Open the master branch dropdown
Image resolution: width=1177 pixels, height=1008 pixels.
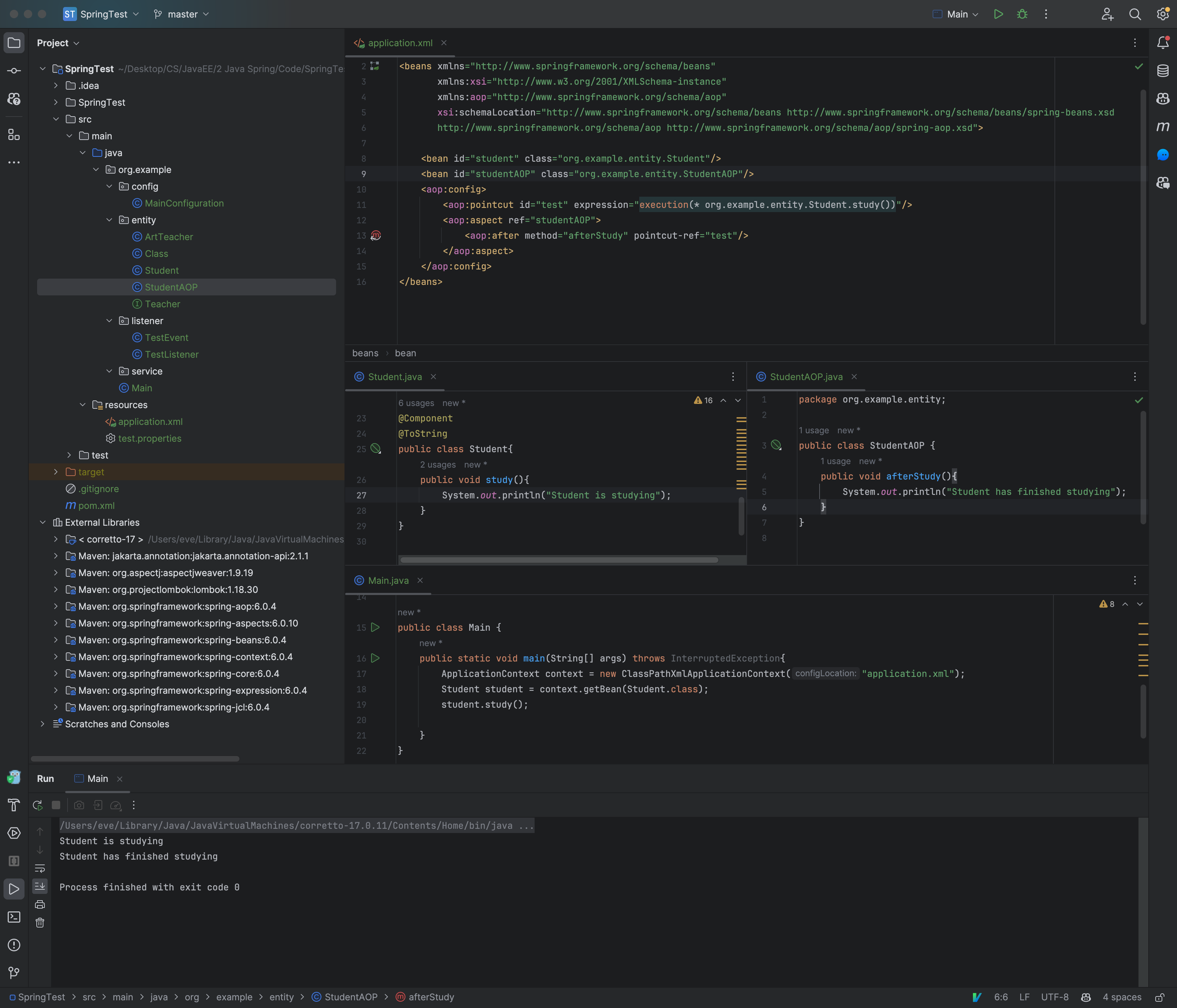coord(181,14)
